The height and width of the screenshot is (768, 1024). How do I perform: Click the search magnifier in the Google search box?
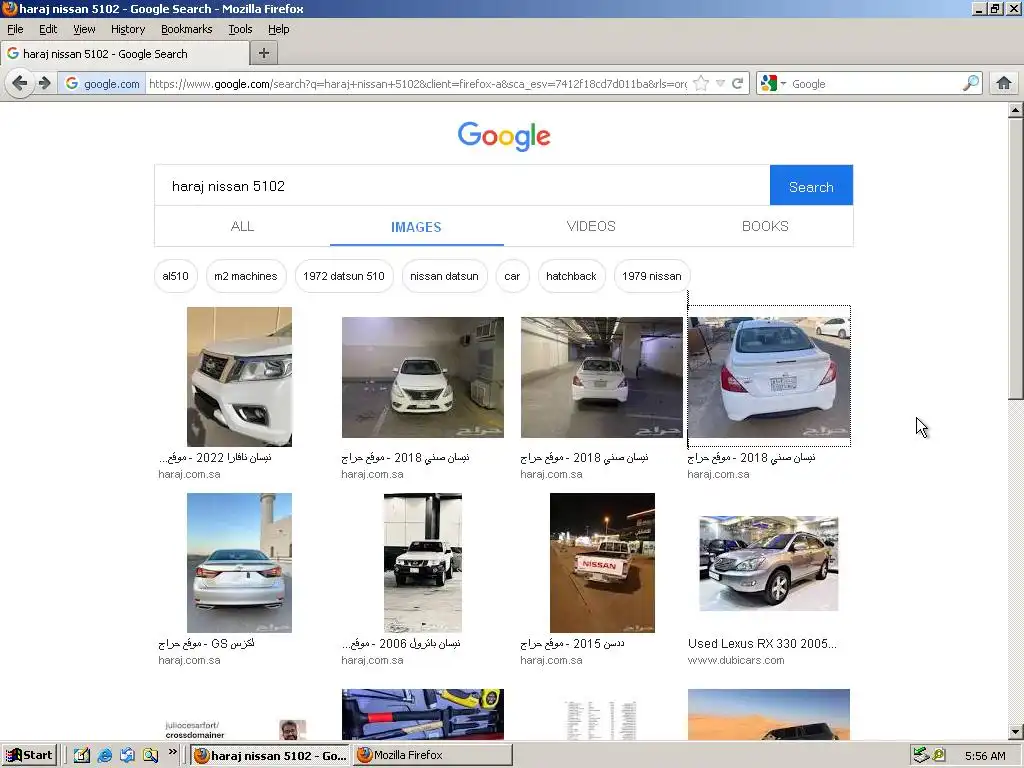coord(971,83)
